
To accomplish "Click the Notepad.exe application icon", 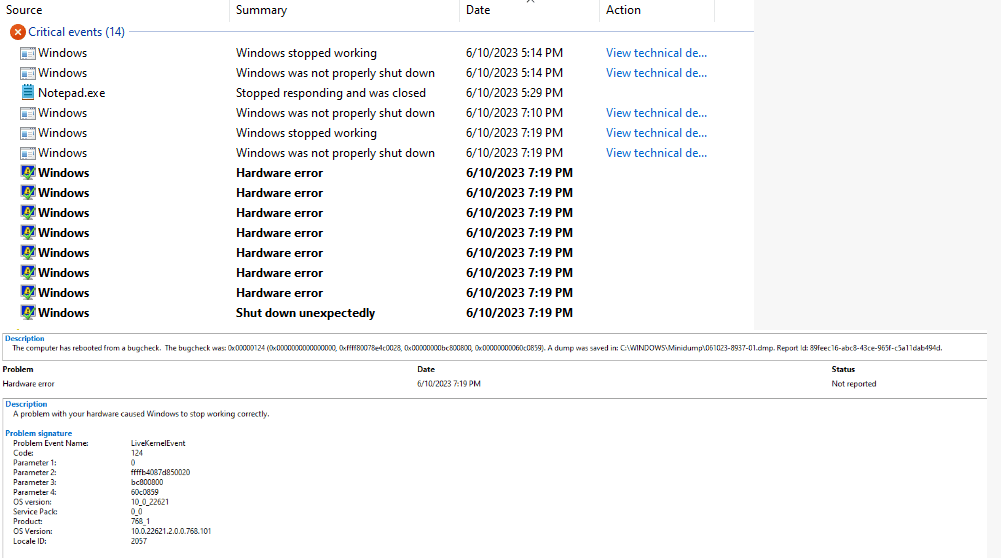I will pyautogui.click(x=27, y=93).
